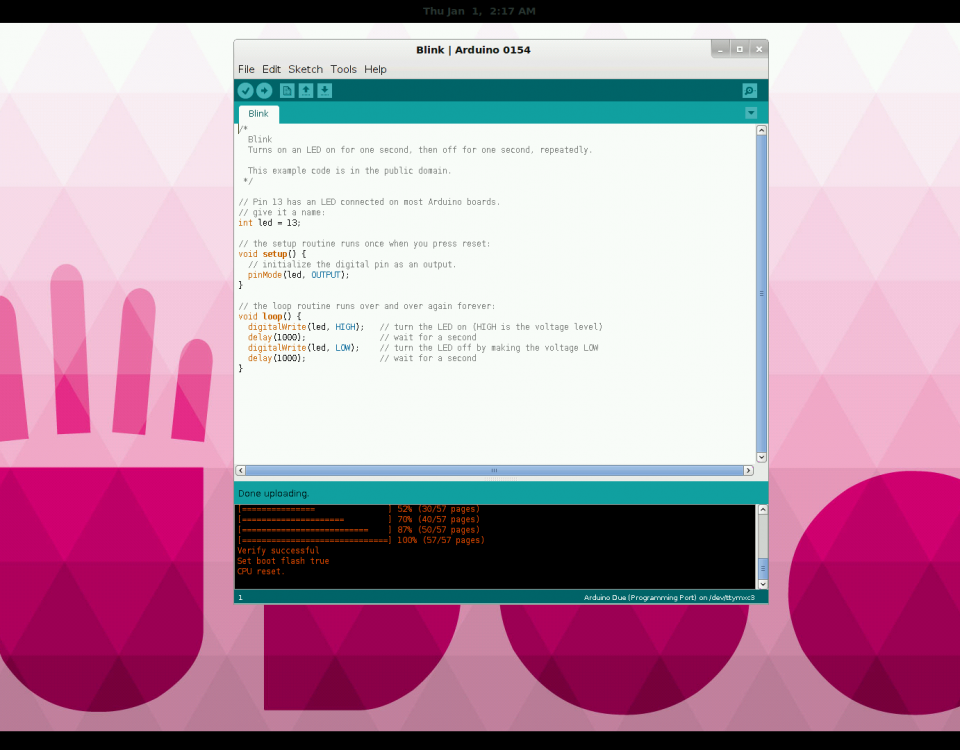Click the 'Blink | Arduino 0154' title bar

coord(473,50)
